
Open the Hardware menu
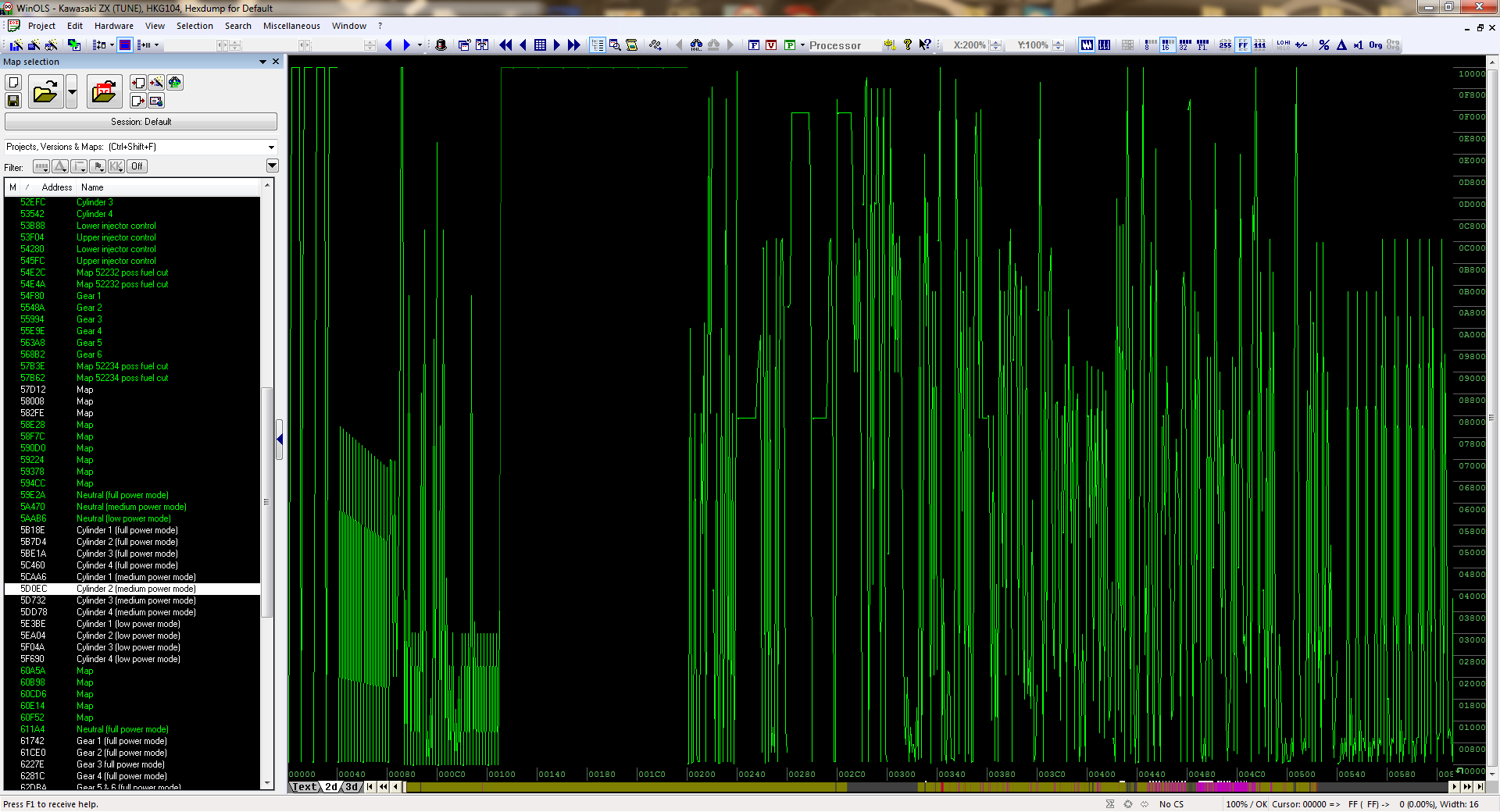pyautogui.click(x=113, y=26)
